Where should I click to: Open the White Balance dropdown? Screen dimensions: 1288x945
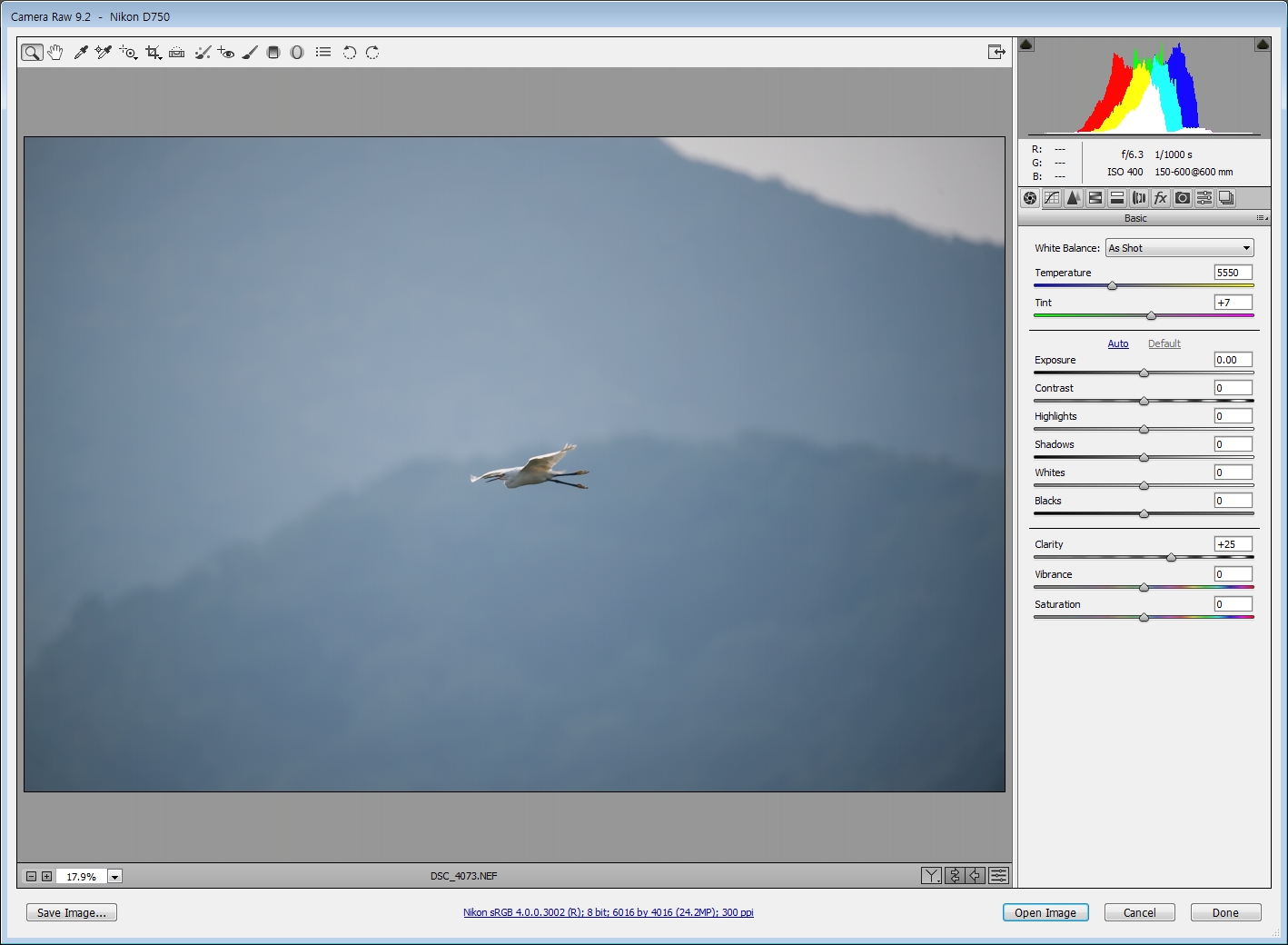1179,248
